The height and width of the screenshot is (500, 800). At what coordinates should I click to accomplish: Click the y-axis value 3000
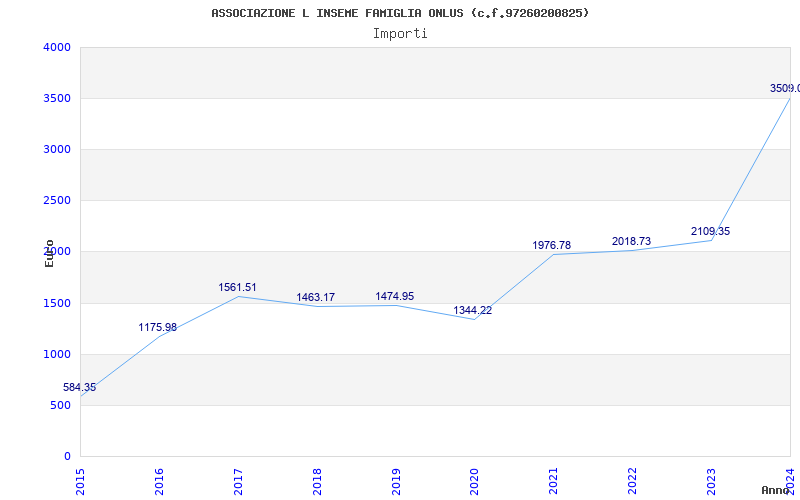[x=57, y=149]
